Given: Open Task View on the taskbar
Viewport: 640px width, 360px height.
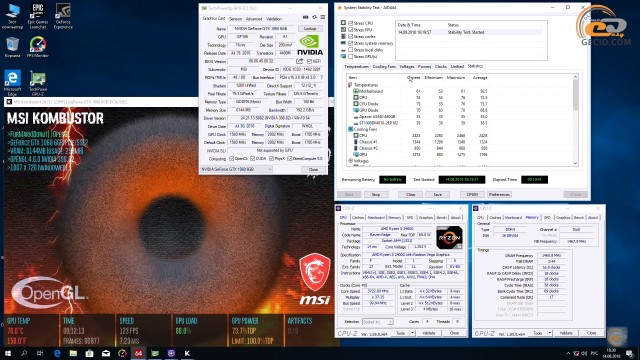Looking at the screenshot, I should pos(40,353).
